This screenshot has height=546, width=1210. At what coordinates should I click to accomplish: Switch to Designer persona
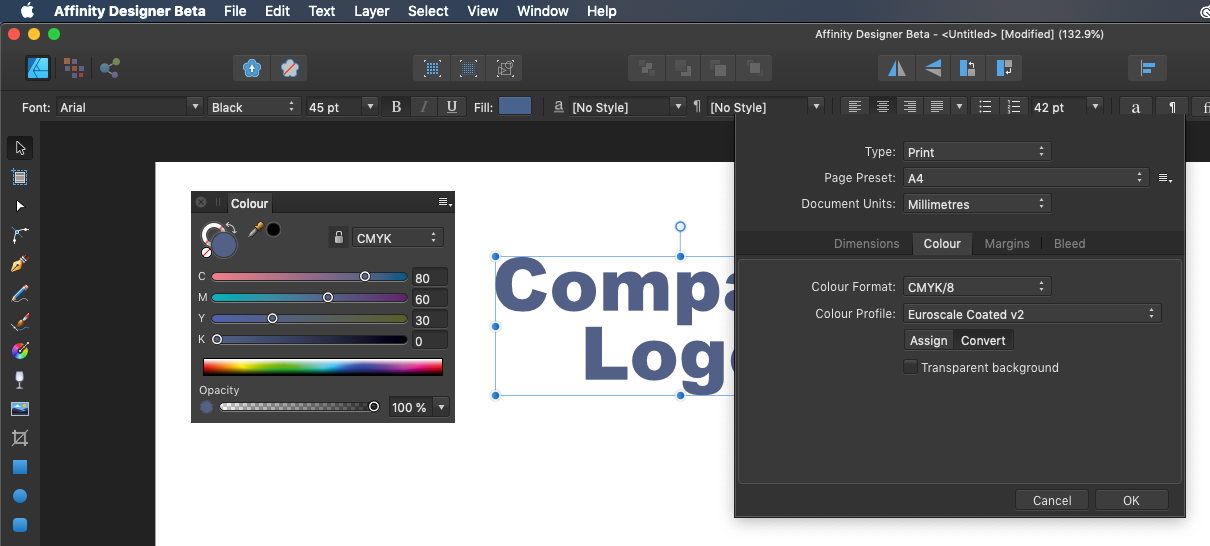39,68
